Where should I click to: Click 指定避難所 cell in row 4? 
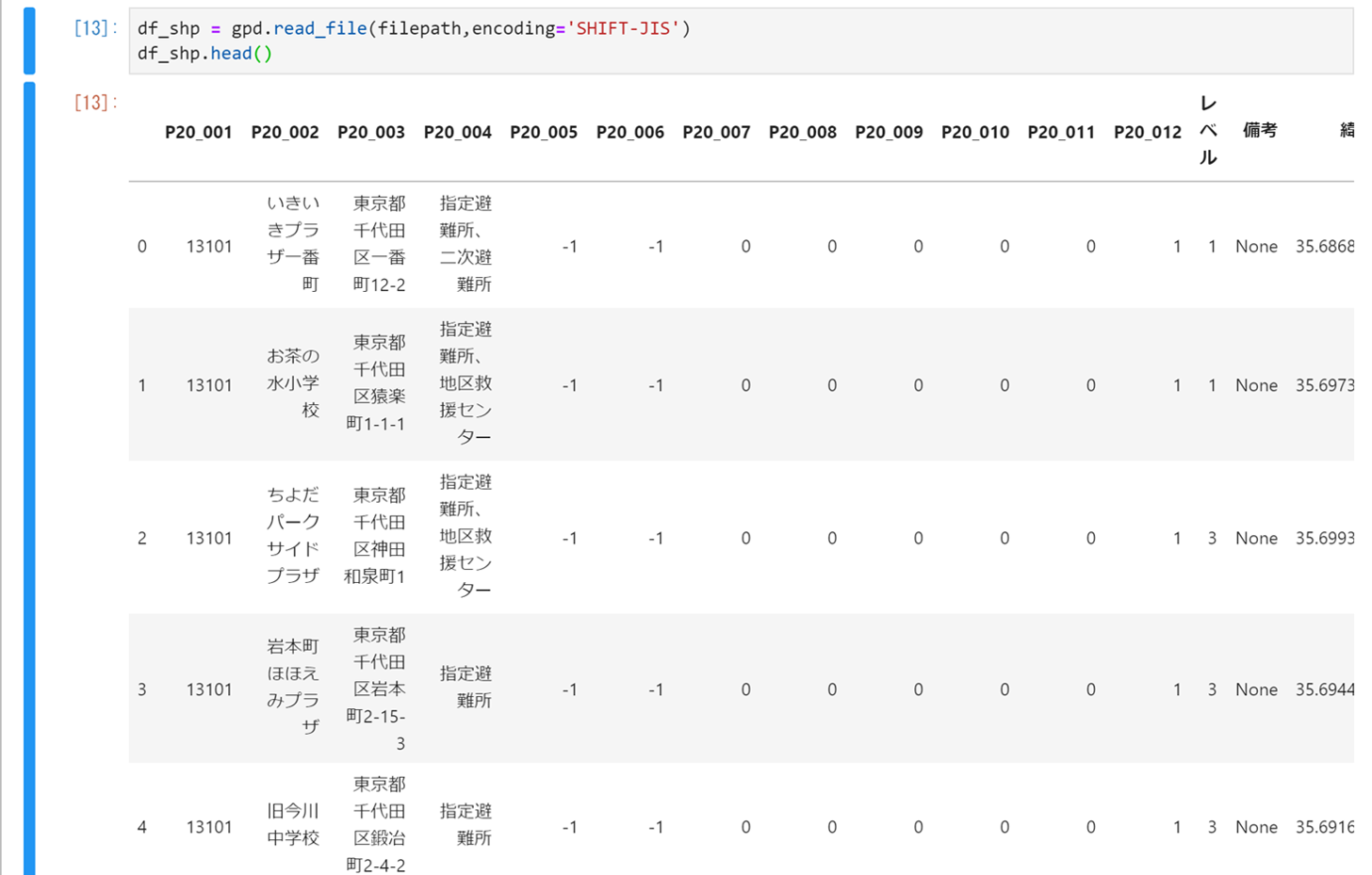pos(465,824)
